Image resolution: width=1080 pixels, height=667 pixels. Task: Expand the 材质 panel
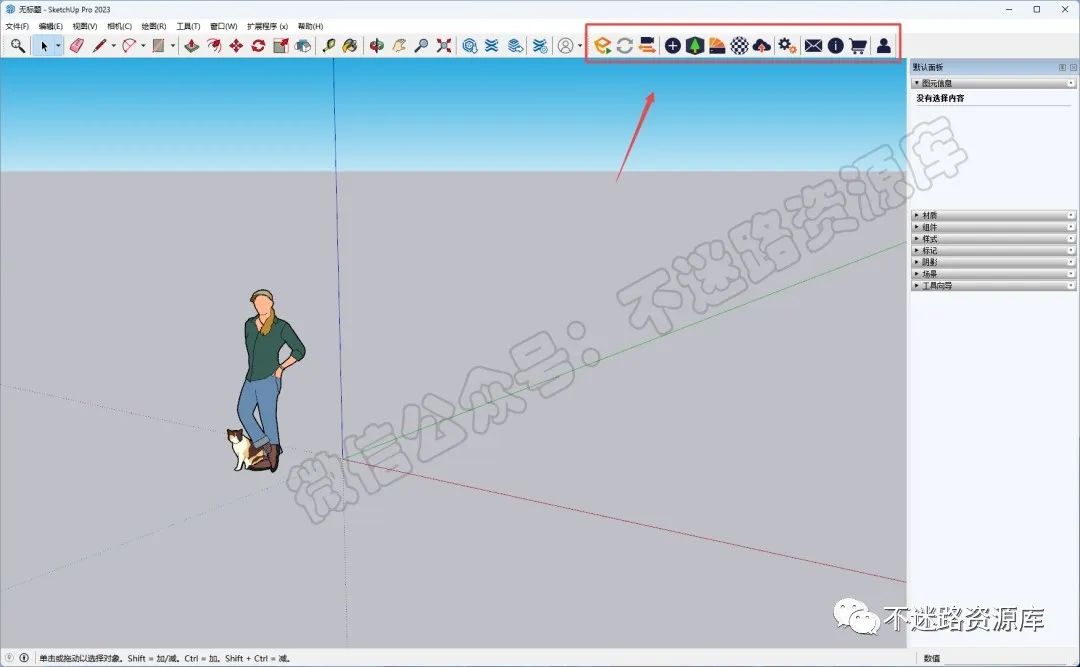pyautogui.click(x=993, y=215)
